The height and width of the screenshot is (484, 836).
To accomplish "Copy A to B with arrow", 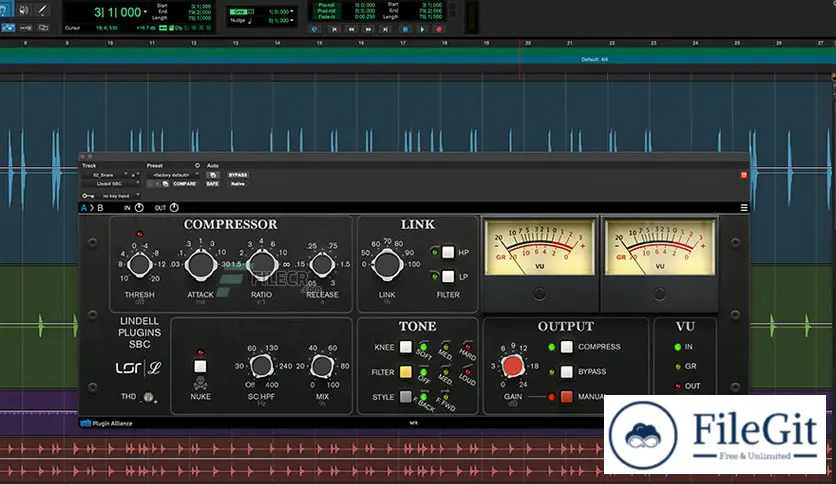I will click(x=92, y=208).
